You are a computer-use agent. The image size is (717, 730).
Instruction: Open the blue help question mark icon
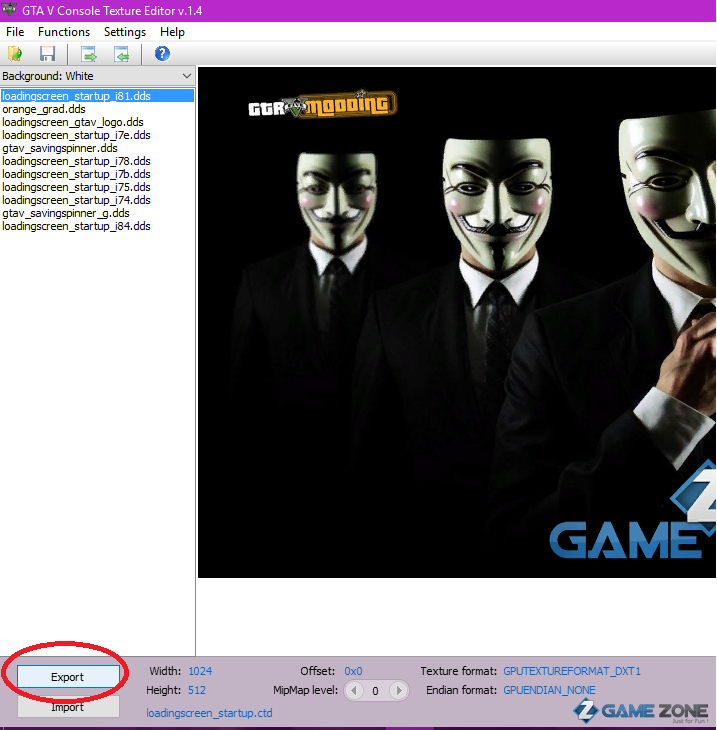click(x=162, y=54)
